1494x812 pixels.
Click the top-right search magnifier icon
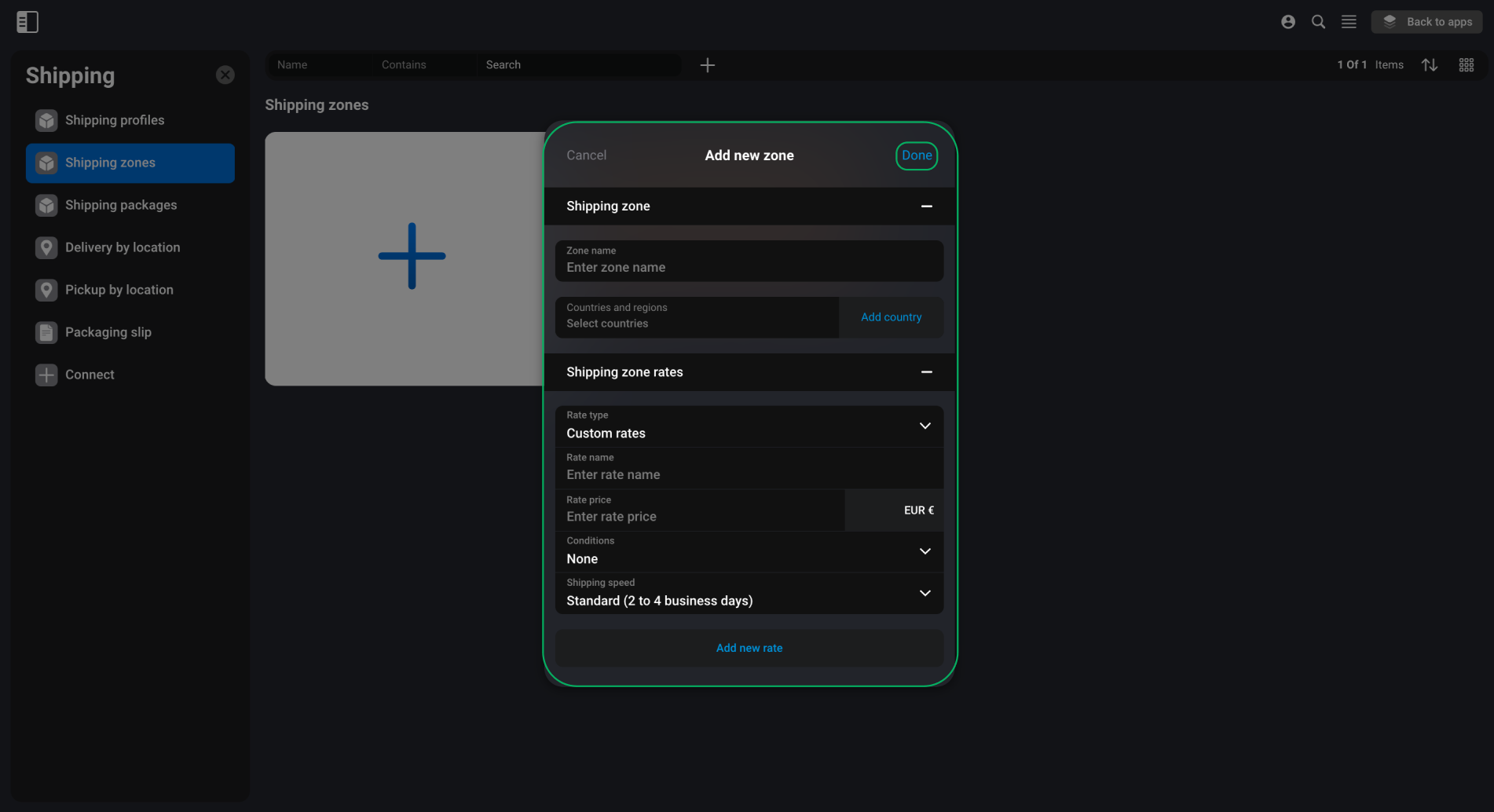tap(1319, 22)
